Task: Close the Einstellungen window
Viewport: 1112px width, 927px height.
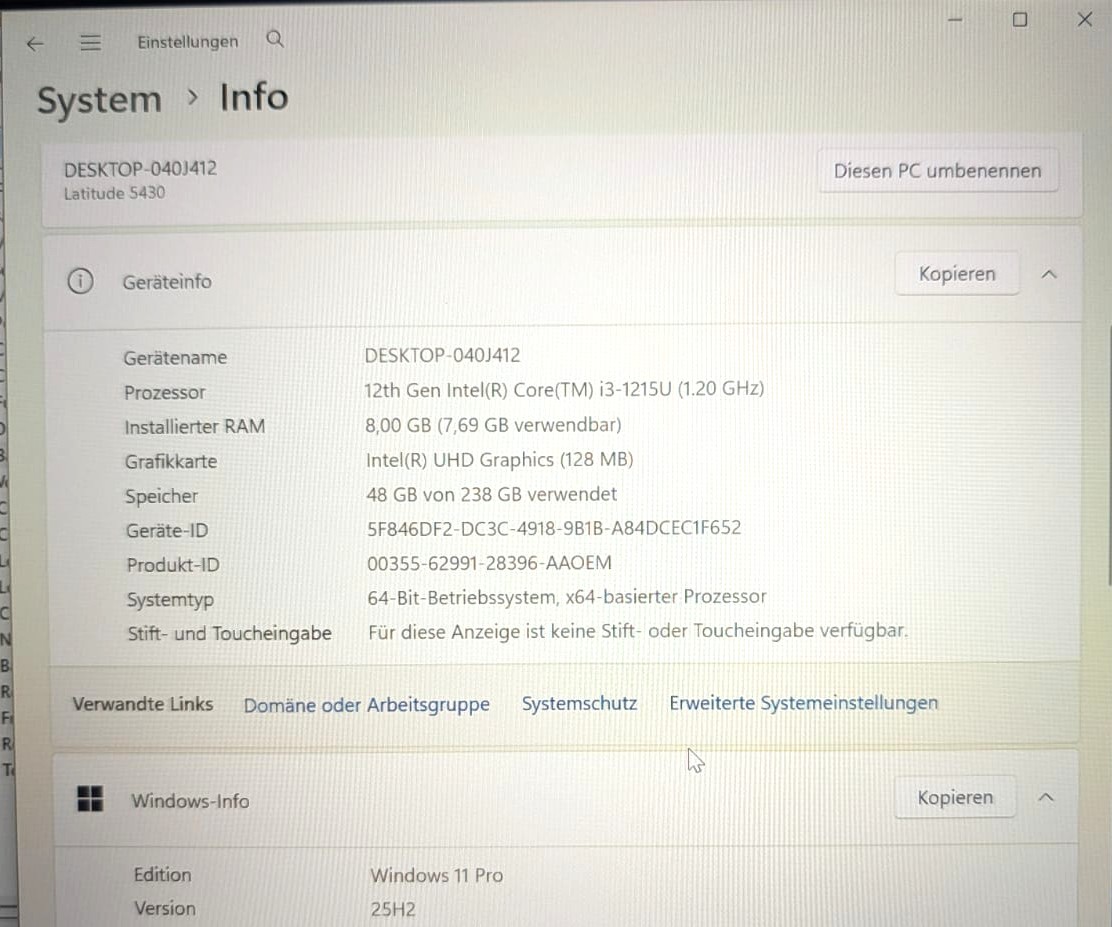Action: (x=1085, y=19)
